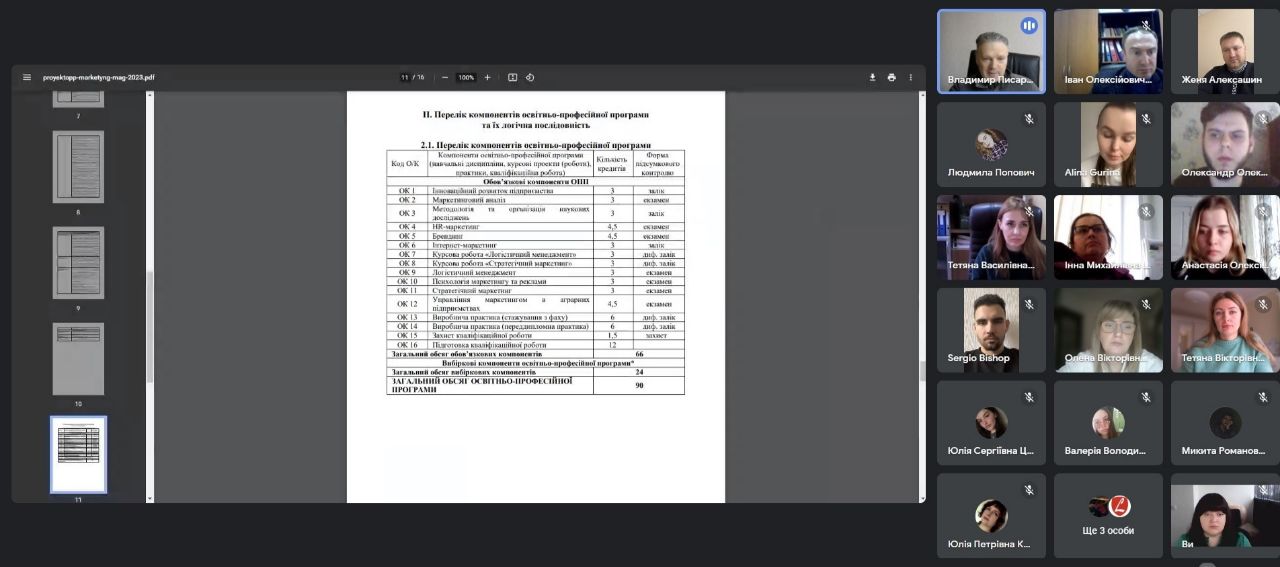The image size is (1280, 567).
Task: Click Юлія Петрівна avatar picture
Action: coord(991,516)
